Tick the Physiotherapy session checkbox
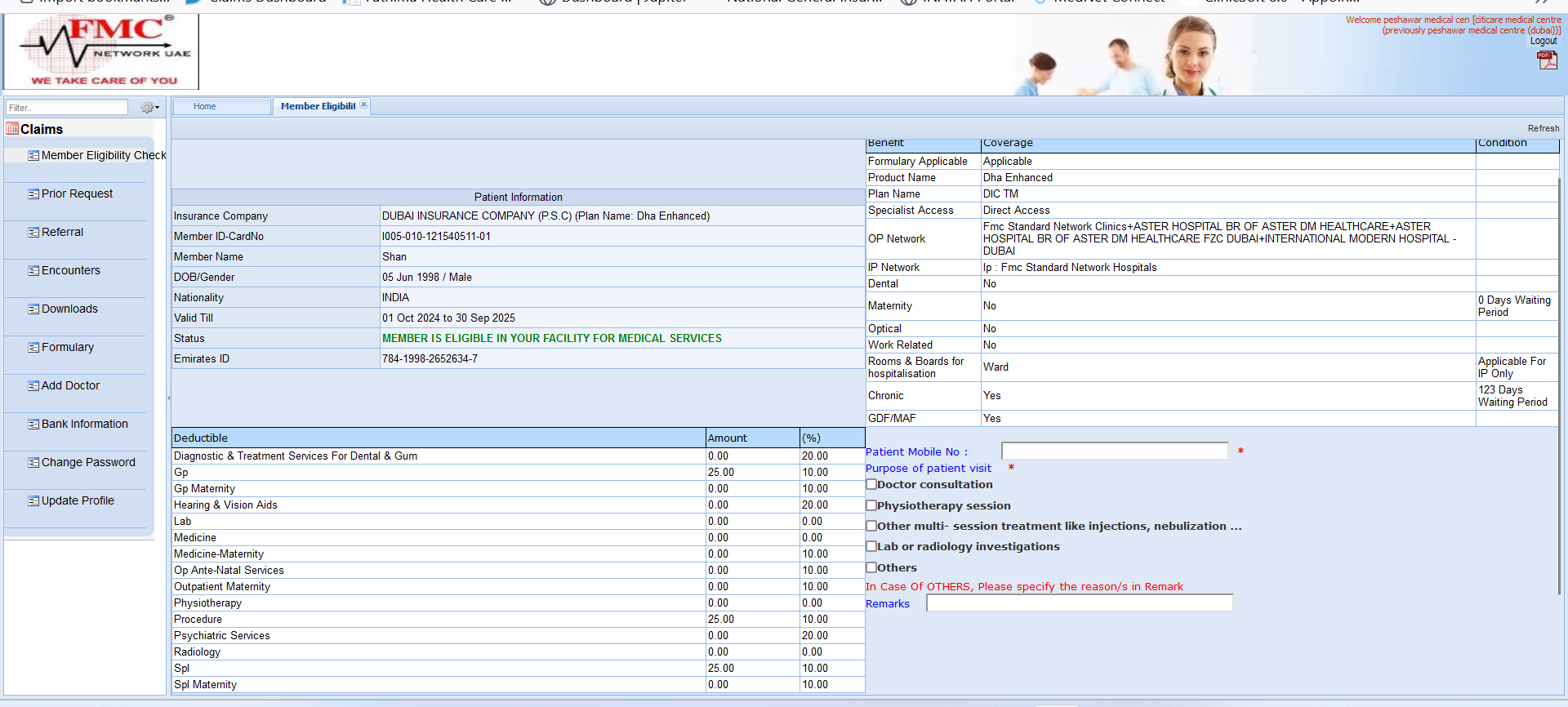The height and width of the screenshot is (707, 1568). click(871, 505)
